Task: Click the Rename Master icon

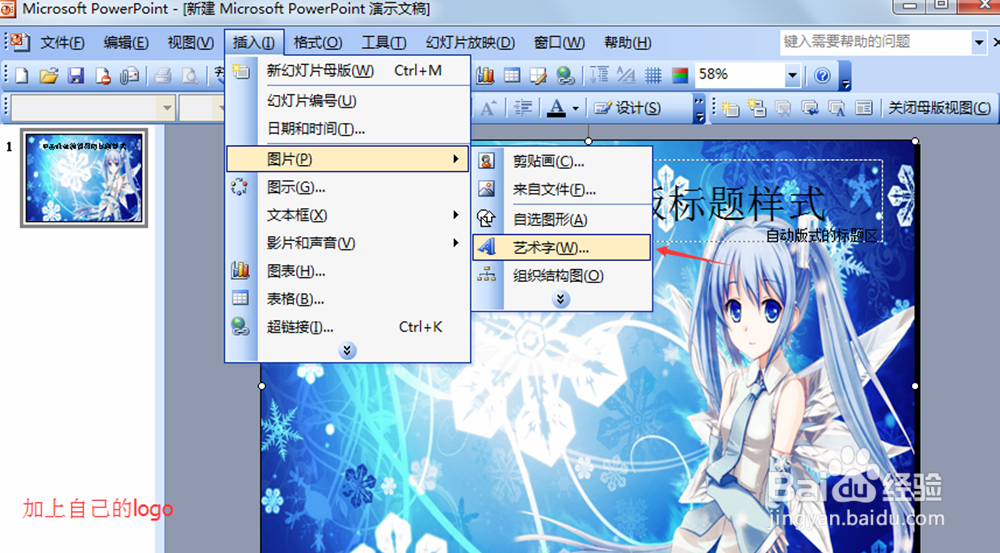Action: point(837,108)
